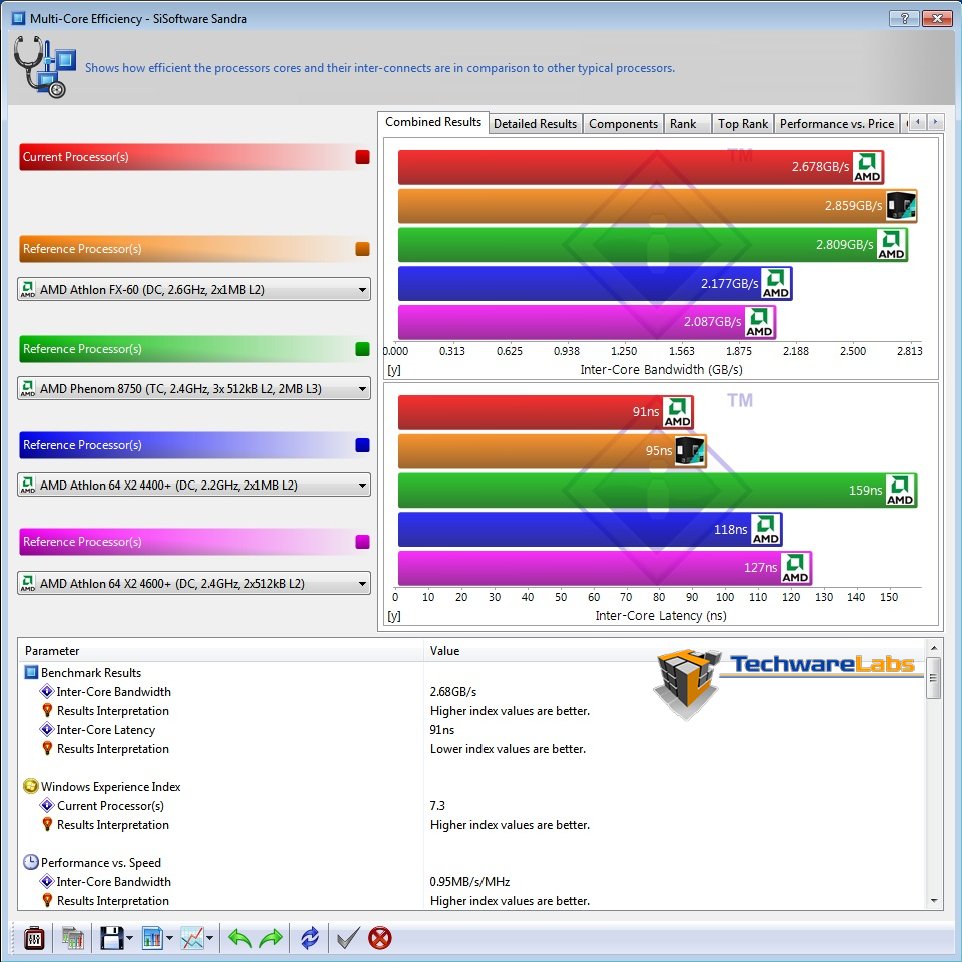962x962 pixels.
Task: Click the stethoscope computer icon in header
Action: click(44, 66)
